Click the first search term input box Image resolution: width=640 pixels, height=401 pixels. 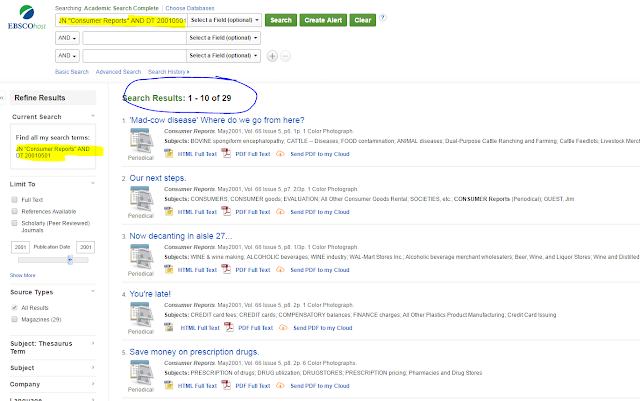coord(121,20)
